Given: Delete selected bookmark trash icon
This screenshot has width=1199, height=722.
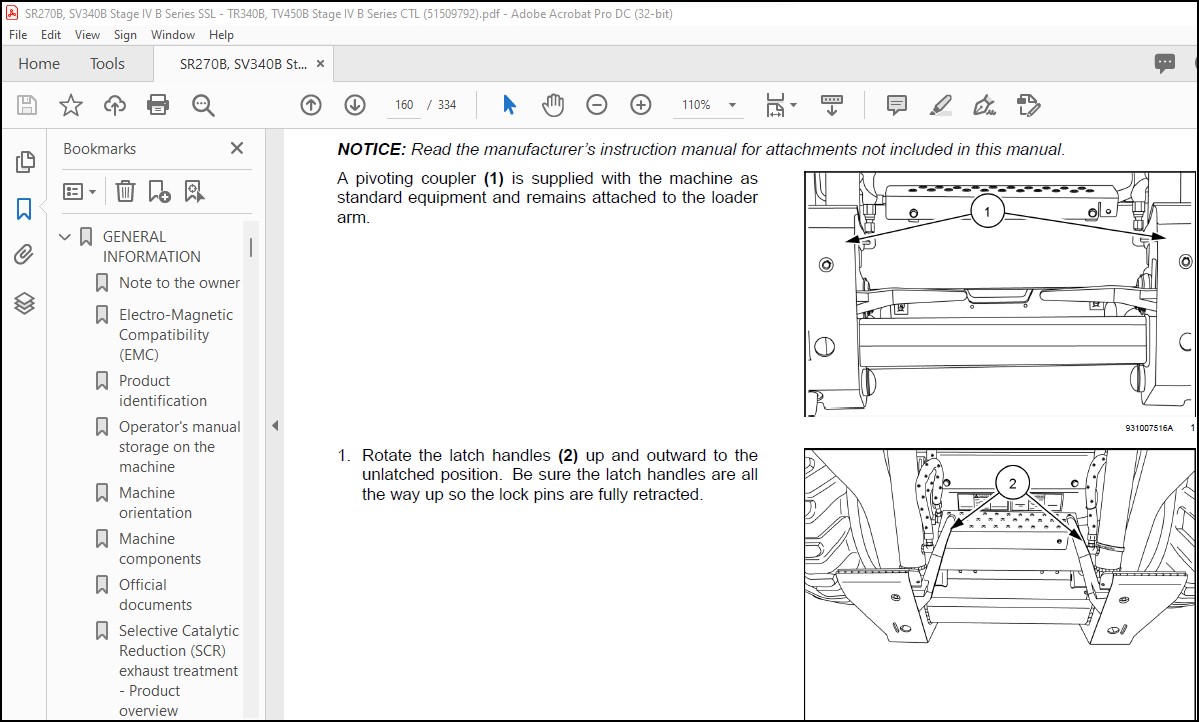Looking at the screenshot, I should point(125,191).
